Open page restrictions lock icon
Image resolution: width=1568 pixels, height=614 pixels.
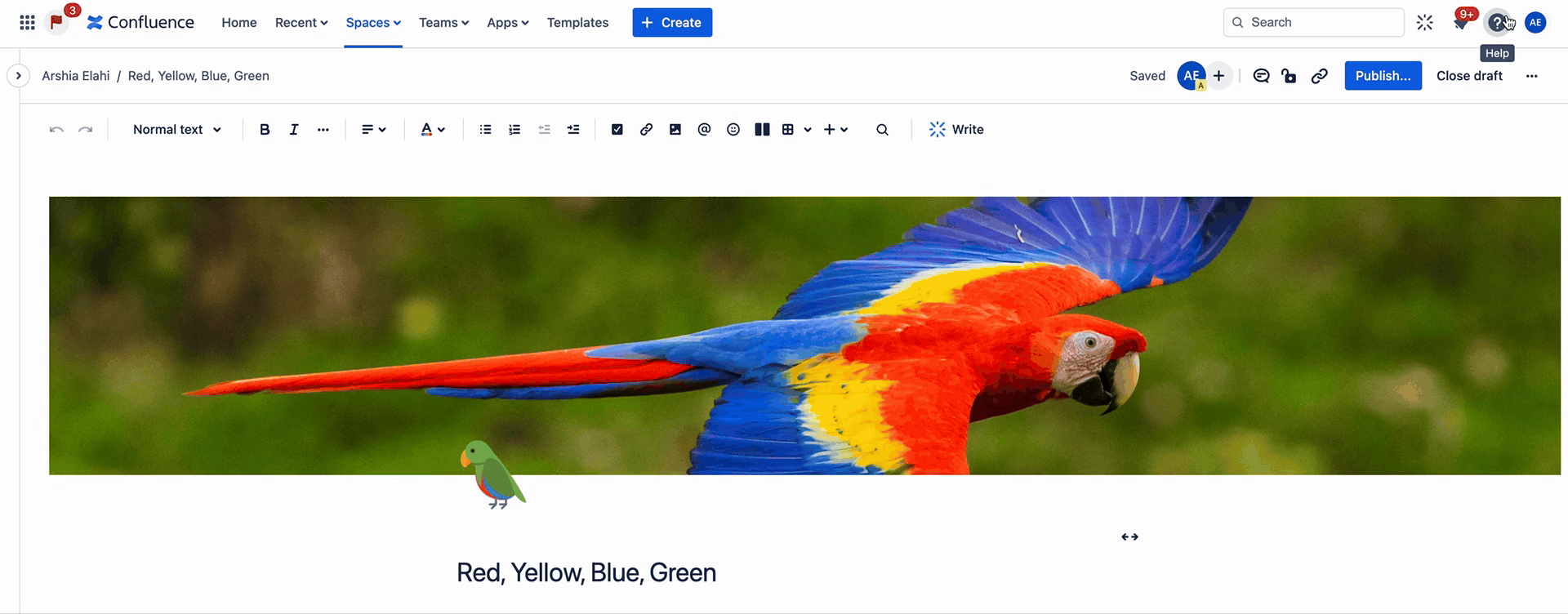click(1289, 75)
